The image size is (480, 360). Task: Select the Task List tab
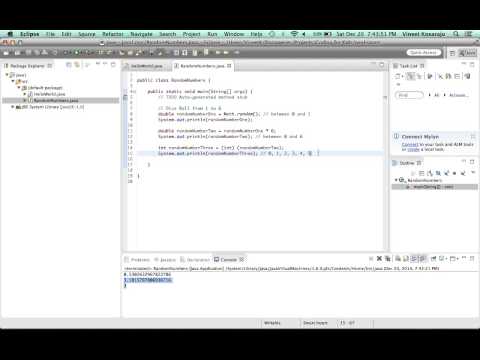409,66
